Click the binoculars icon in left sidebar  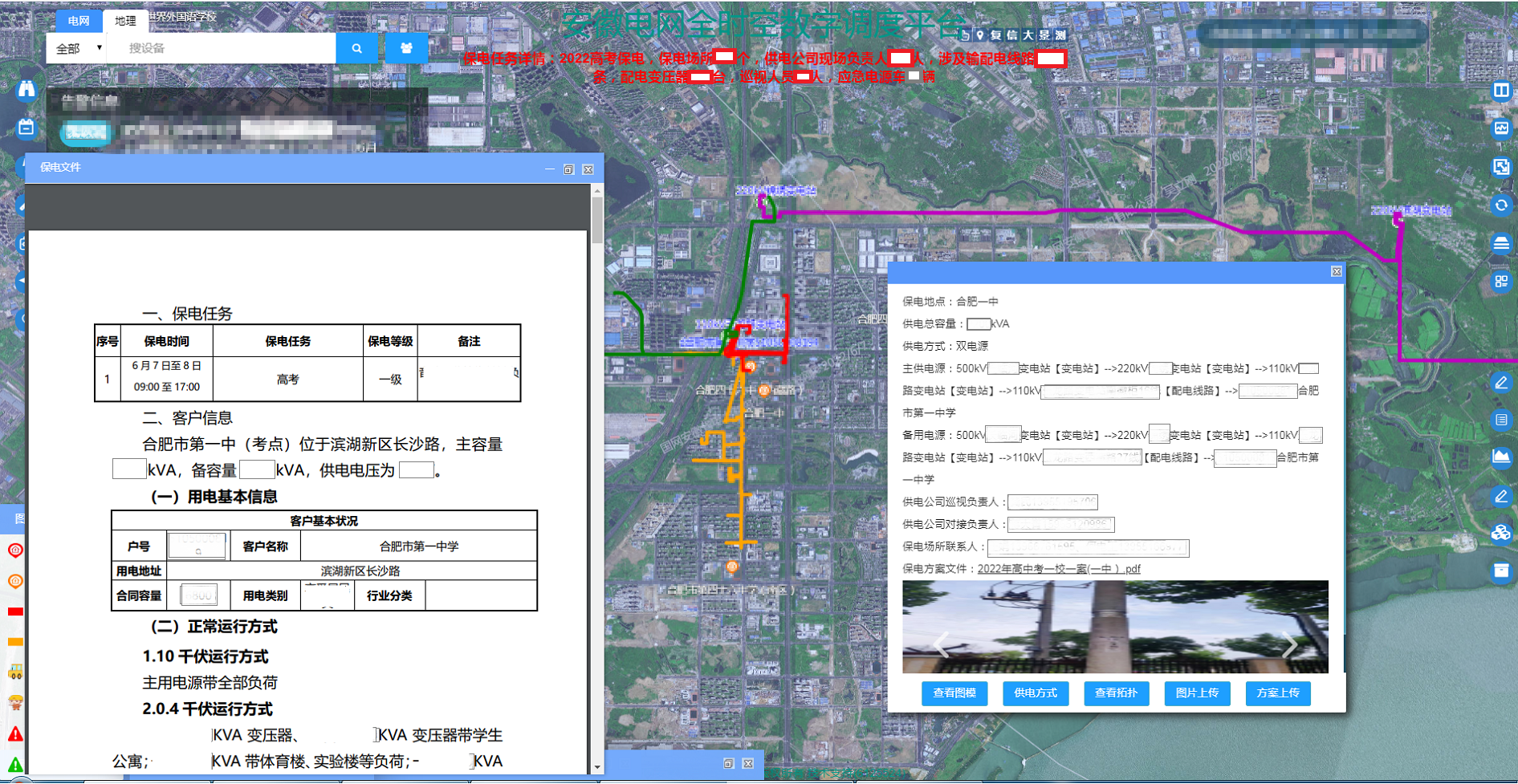[26, 89]
